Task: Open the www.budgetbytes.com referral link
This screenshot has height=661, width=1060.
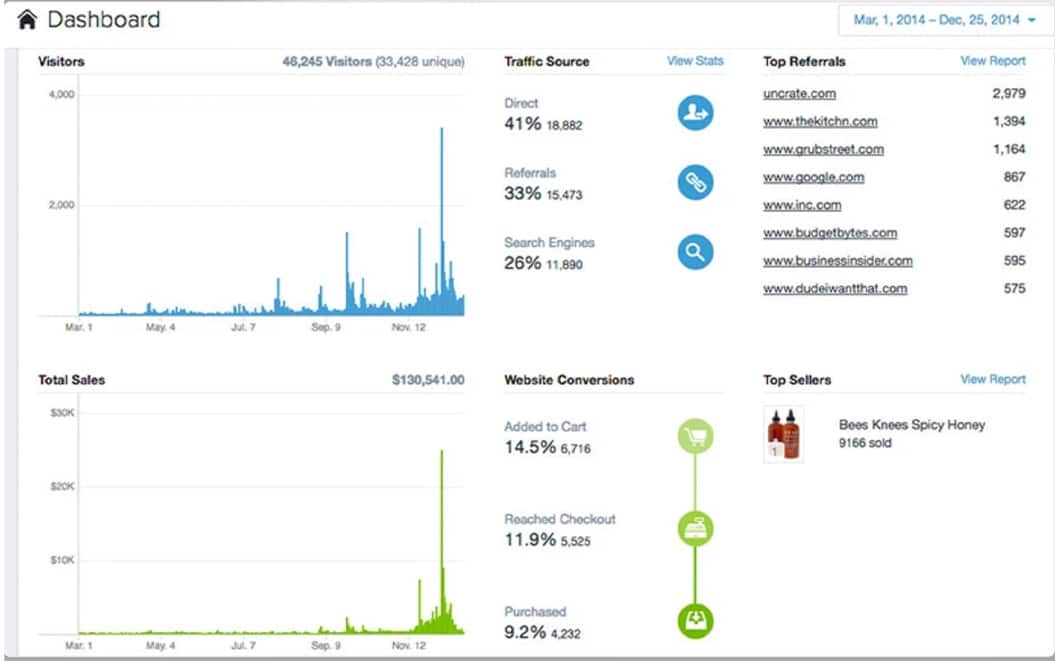Action: 830,233
